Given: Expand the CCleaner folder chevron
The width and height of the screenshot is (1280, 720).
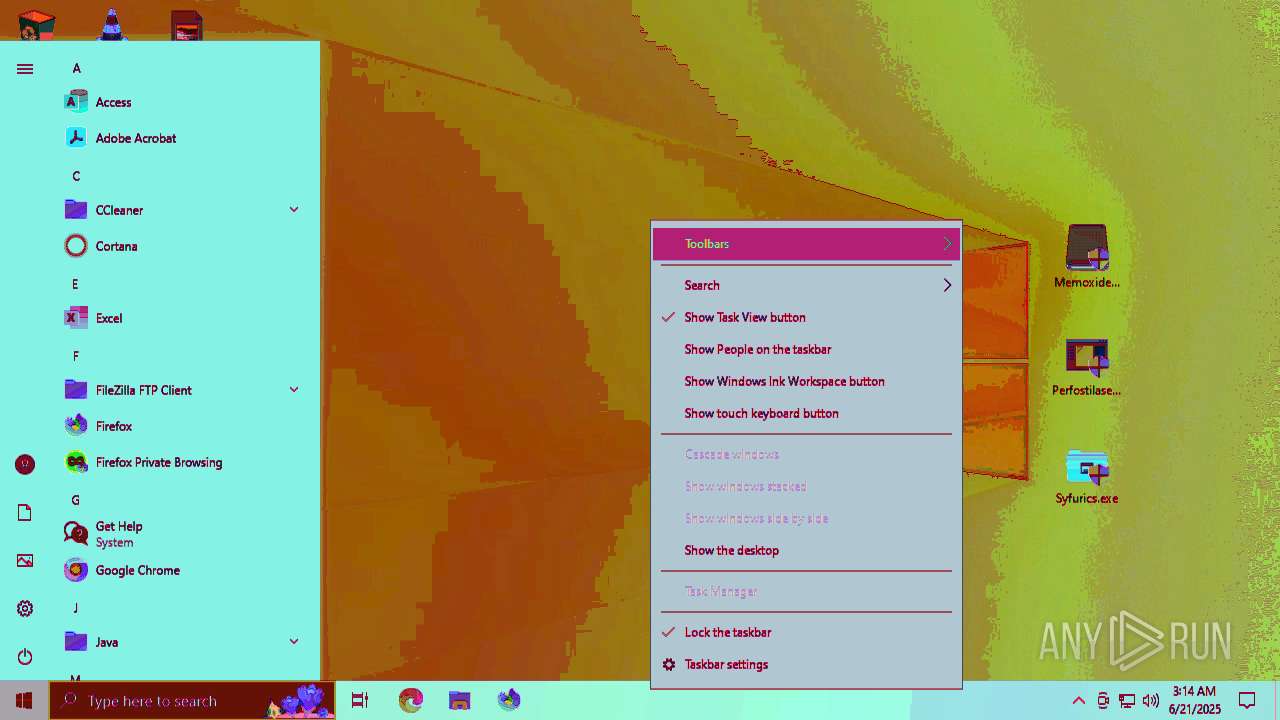Looking at the screenshot, I should pyautogui.click(x=294, y=209).
